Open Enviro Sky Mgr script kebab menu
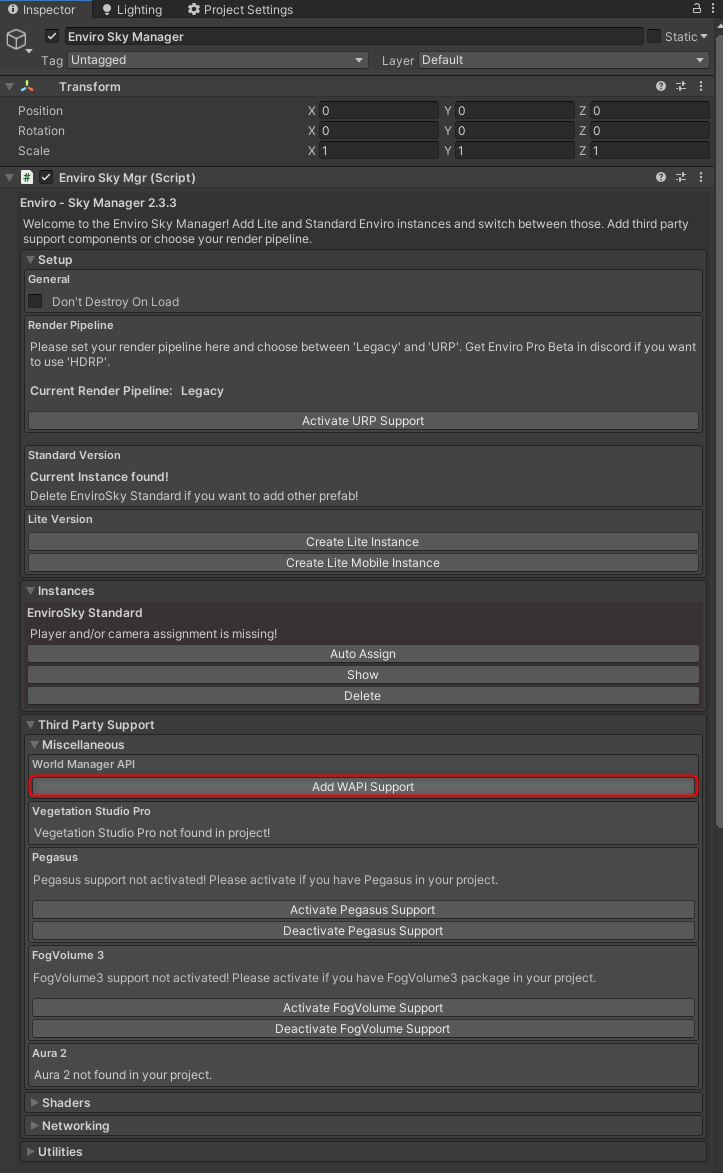This screenshot has width=723, height=1173. click(700, 178)
